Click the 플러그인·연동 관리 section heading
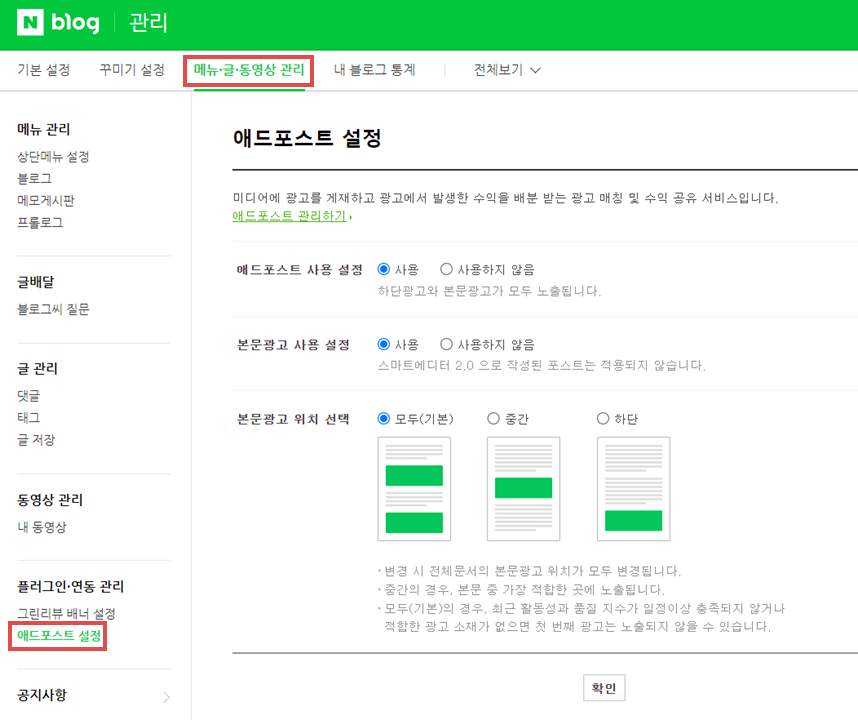 (71, 587)
